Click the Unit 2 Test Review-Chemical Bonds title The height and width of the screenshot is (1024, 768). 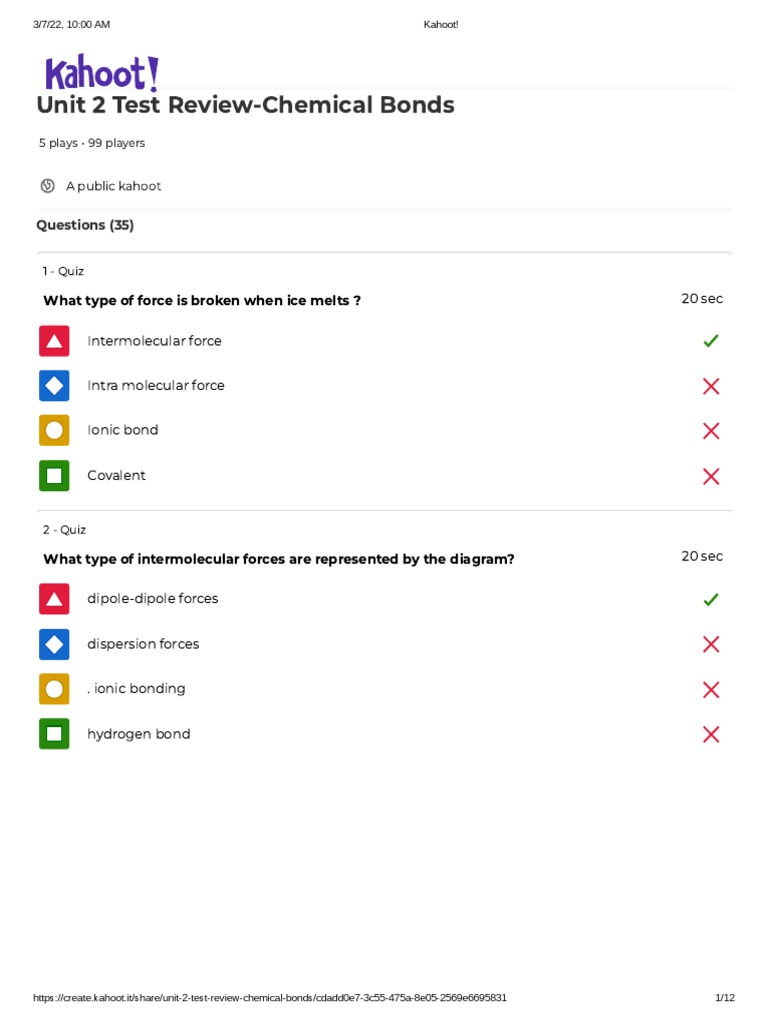click(x=245, y=105)
